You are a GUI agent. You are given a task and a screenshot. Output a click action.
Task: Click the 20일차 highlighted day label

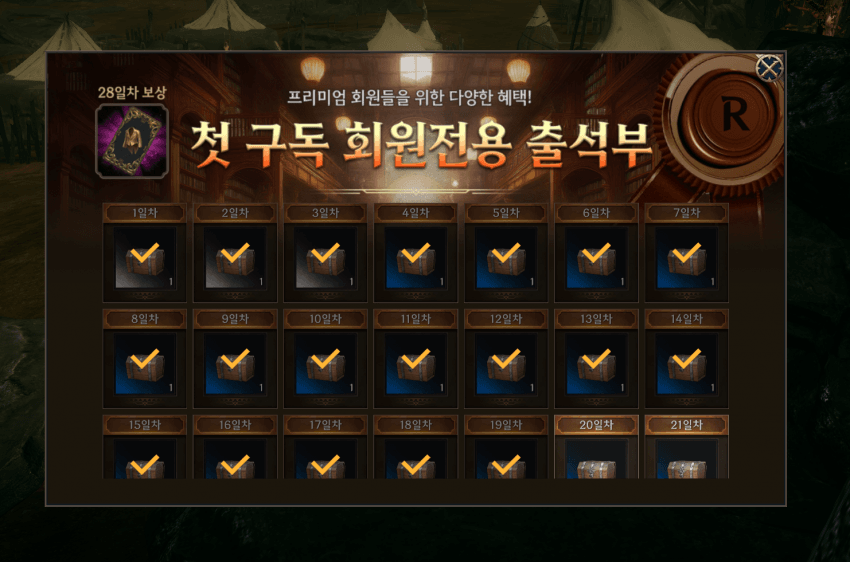pyautogui.click(x=596, y=425)
